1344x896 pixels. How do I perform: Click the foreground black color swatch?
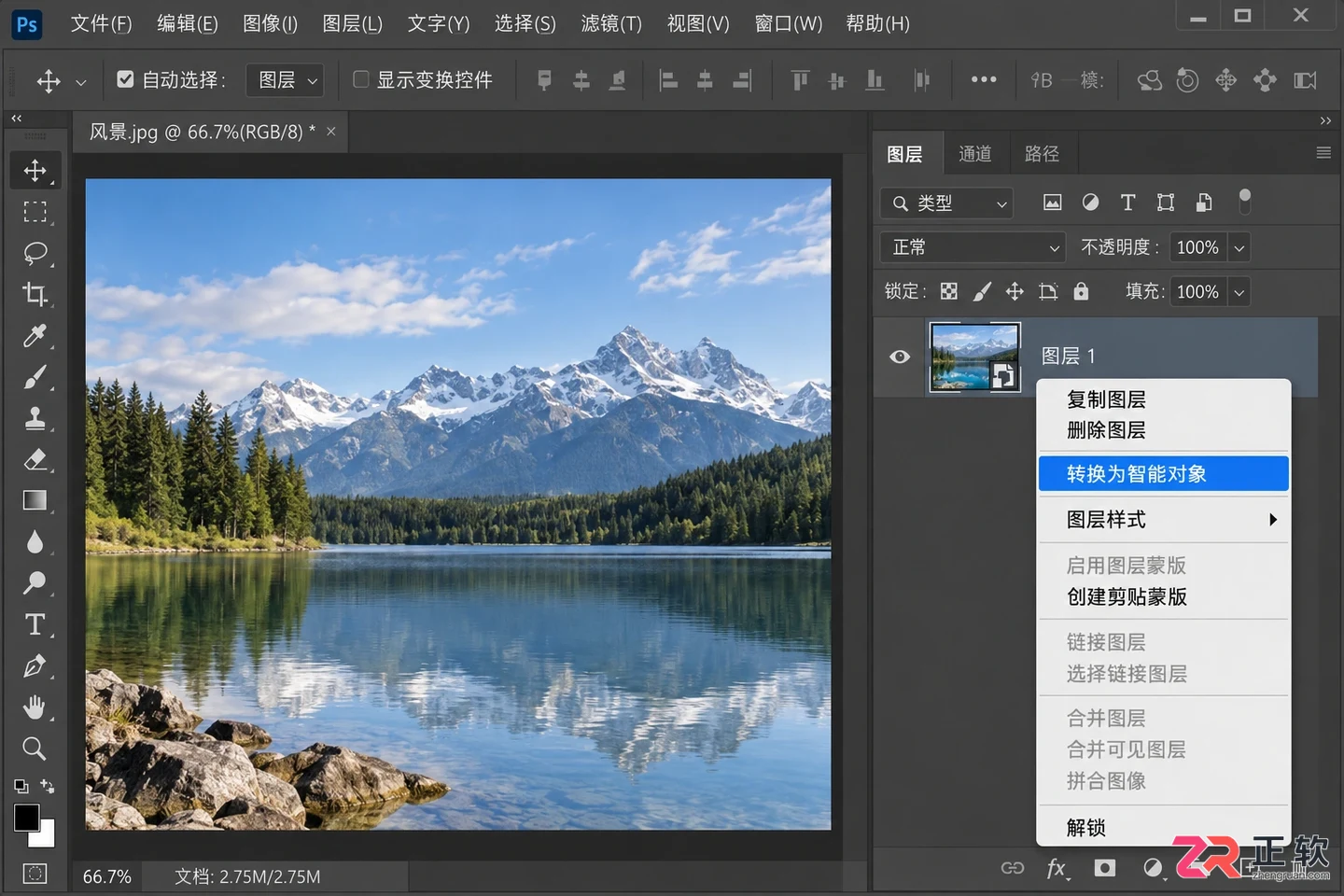pyautogui.click(x=26, y=818)
